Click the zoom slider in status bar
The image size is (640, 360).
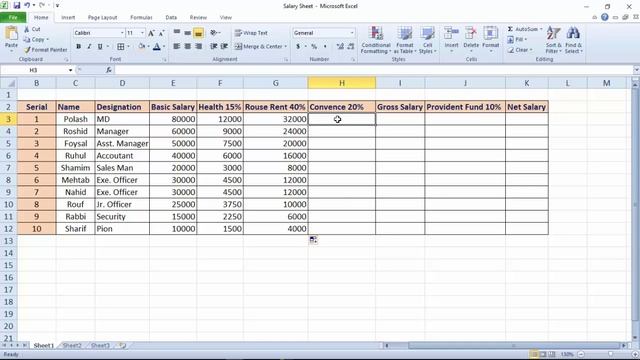611,354
